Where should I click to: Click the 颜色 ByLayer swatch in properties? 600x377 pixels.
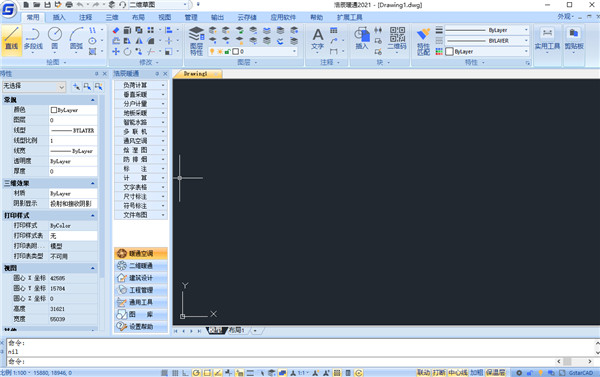[x=73, y=110]
